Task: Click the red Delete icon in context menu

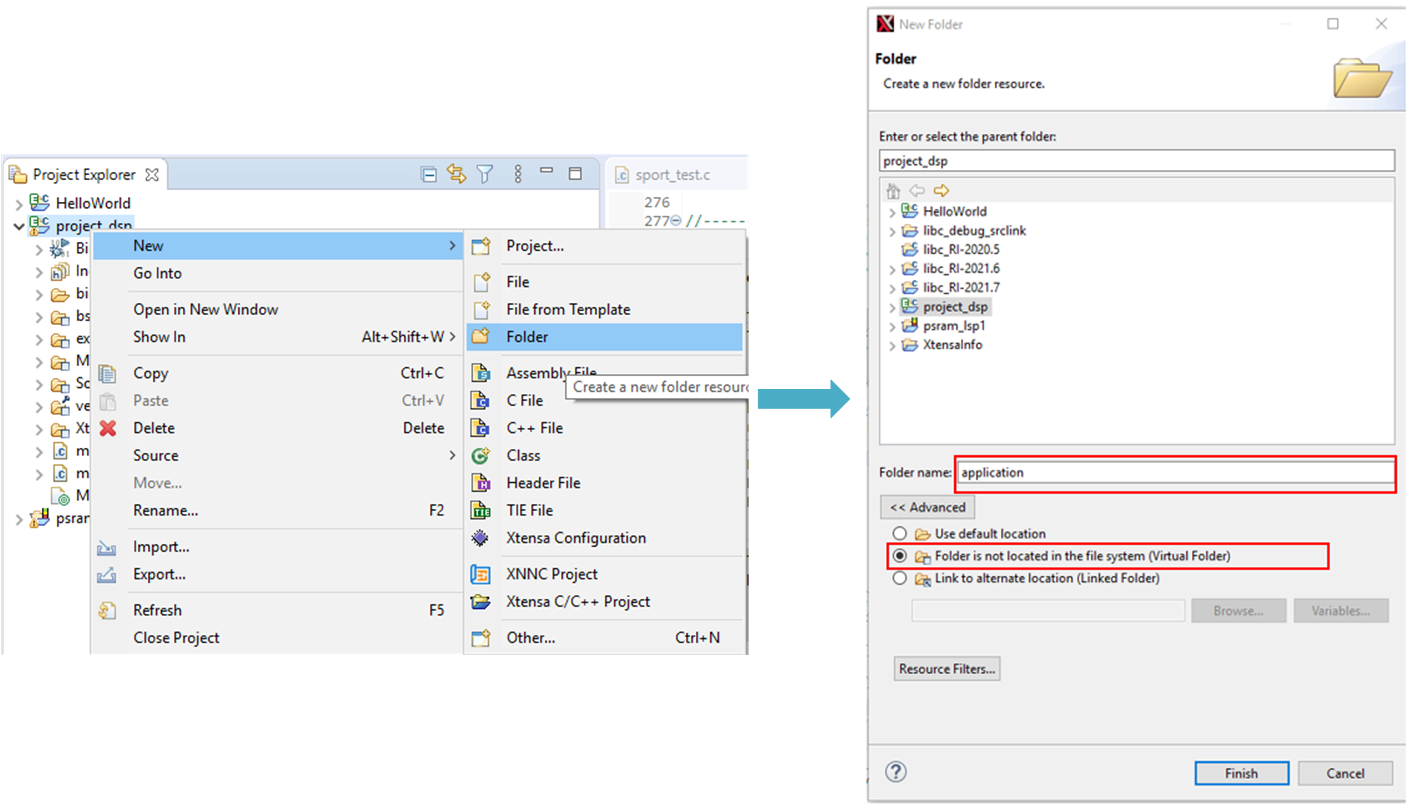Action: tap(108, 428)
